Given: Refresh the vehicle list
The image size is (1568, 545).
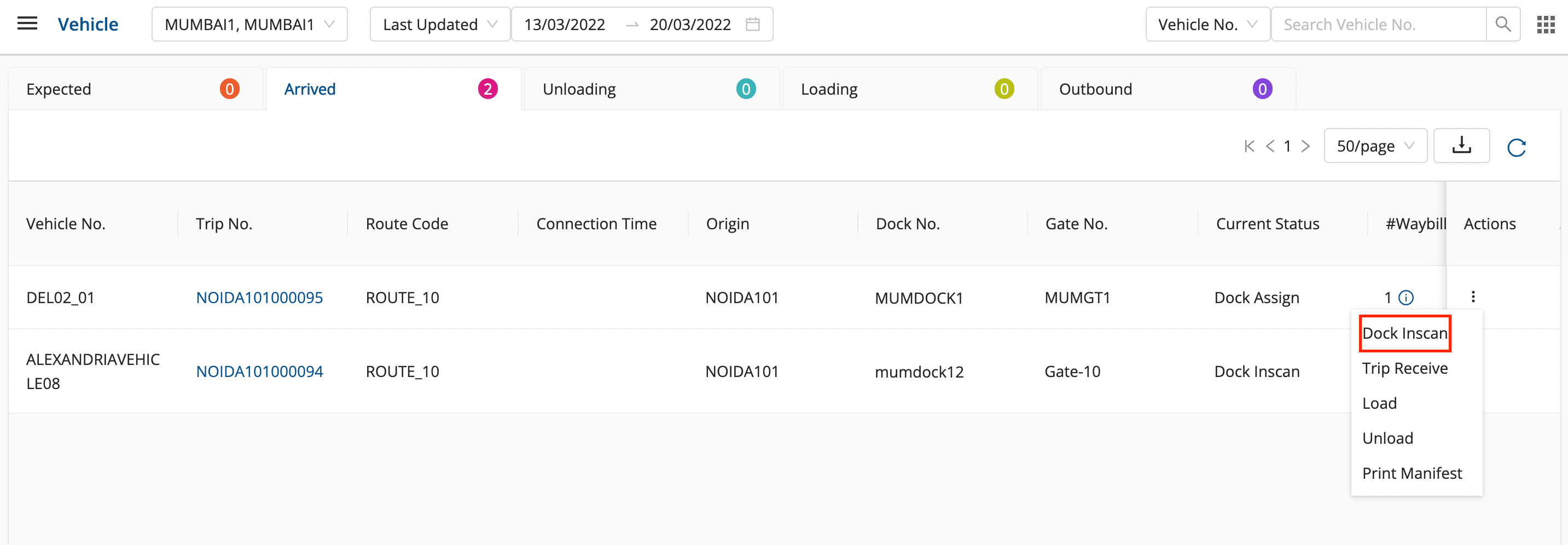Looking at the screenshot, I should point(1515,147).
